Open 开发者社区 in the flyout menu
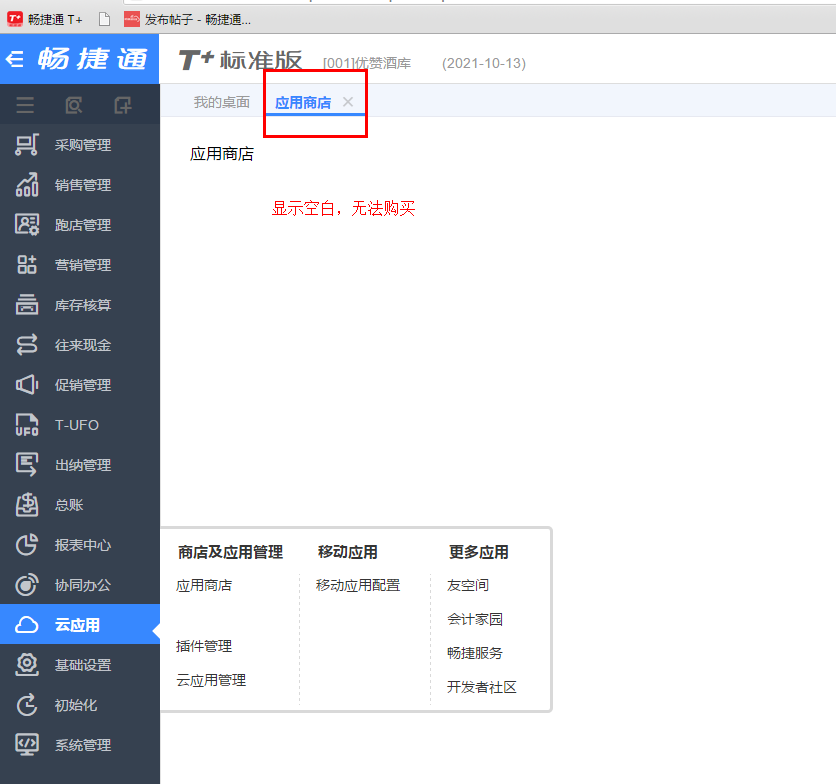 point(482,687)
